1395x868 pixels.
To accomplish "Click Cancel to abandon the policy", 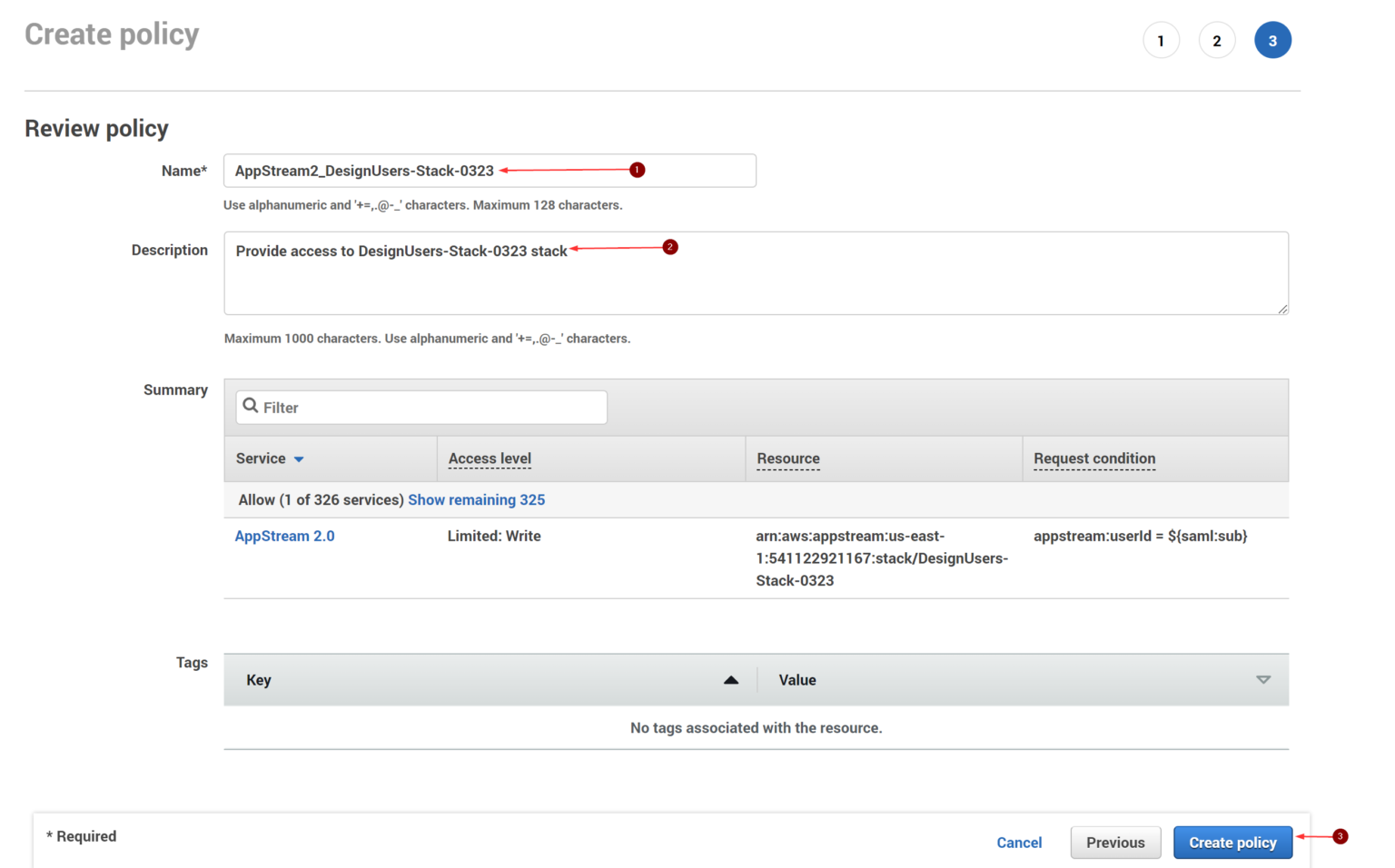I will tap(1019, 843).
